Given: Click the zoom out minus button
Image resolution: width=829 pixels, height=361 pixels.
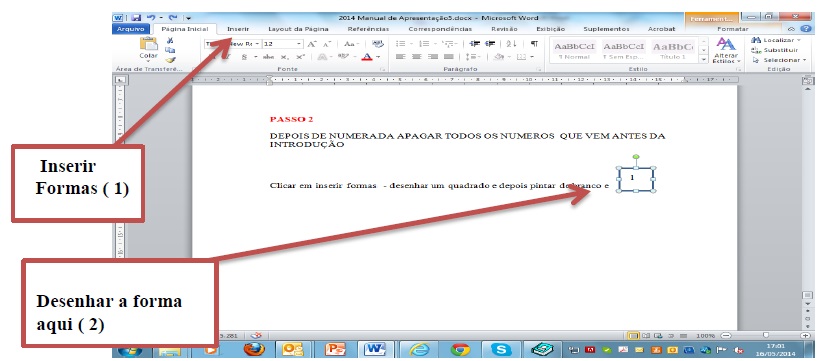Looking at the screenshot, I should coord(726,336).
